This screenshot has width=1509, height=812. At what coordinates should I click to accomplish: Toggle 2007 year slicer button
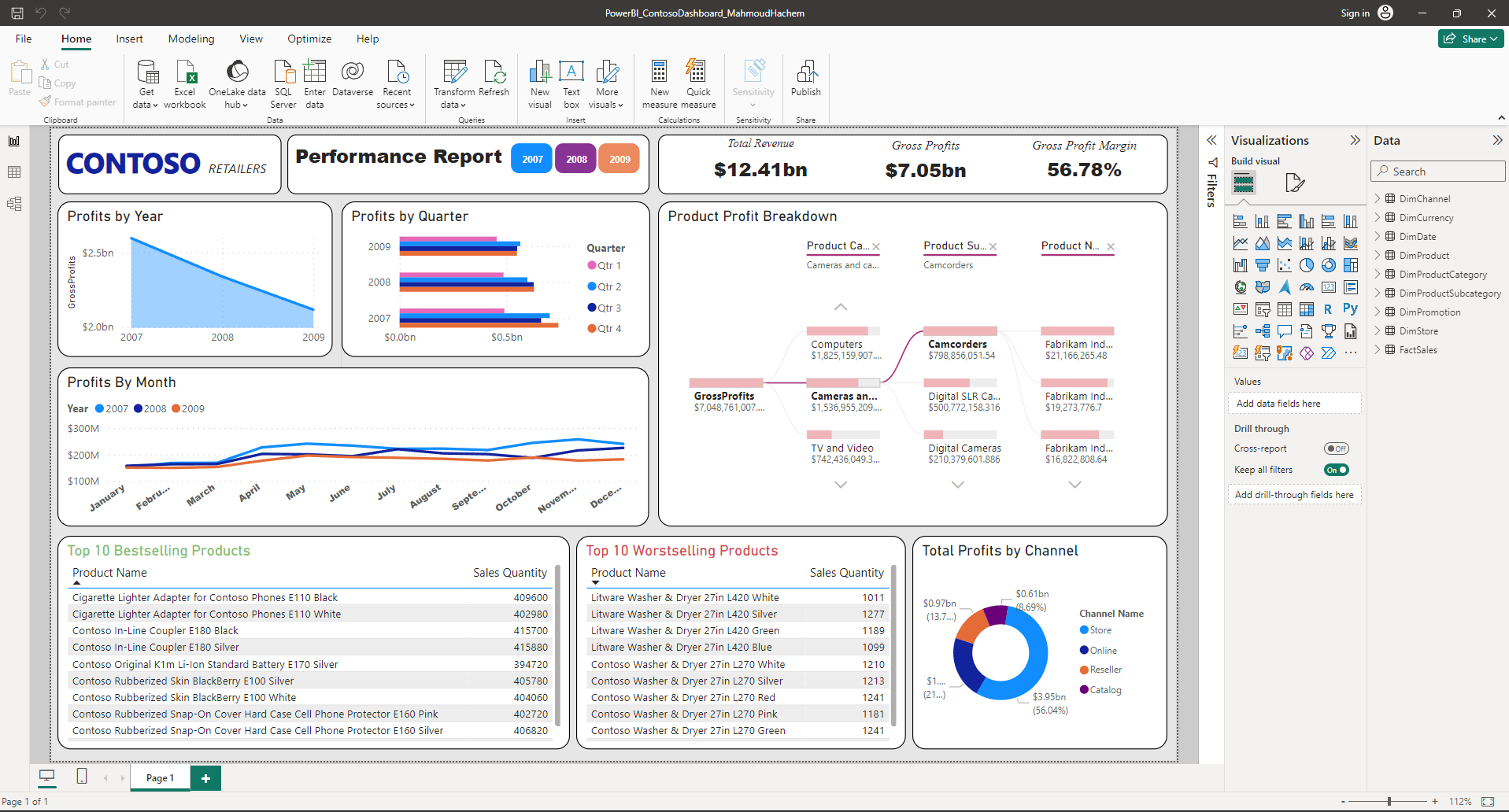coord(532,159)
